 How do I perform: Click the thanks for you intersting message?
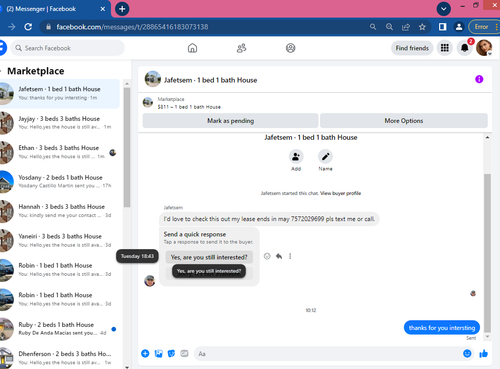(442, 328)
